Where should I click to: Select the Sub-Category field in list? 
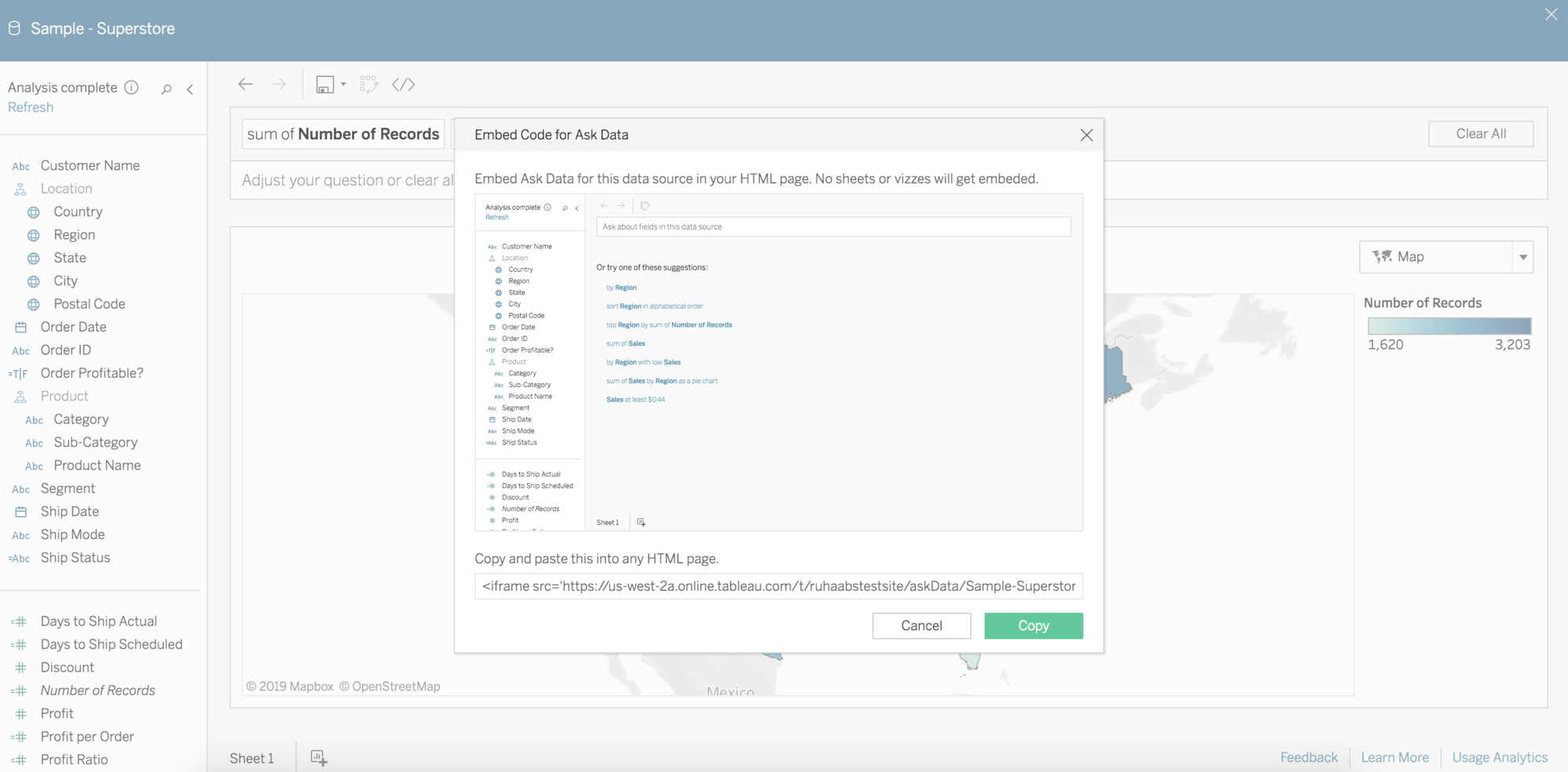tap(95, 442)
